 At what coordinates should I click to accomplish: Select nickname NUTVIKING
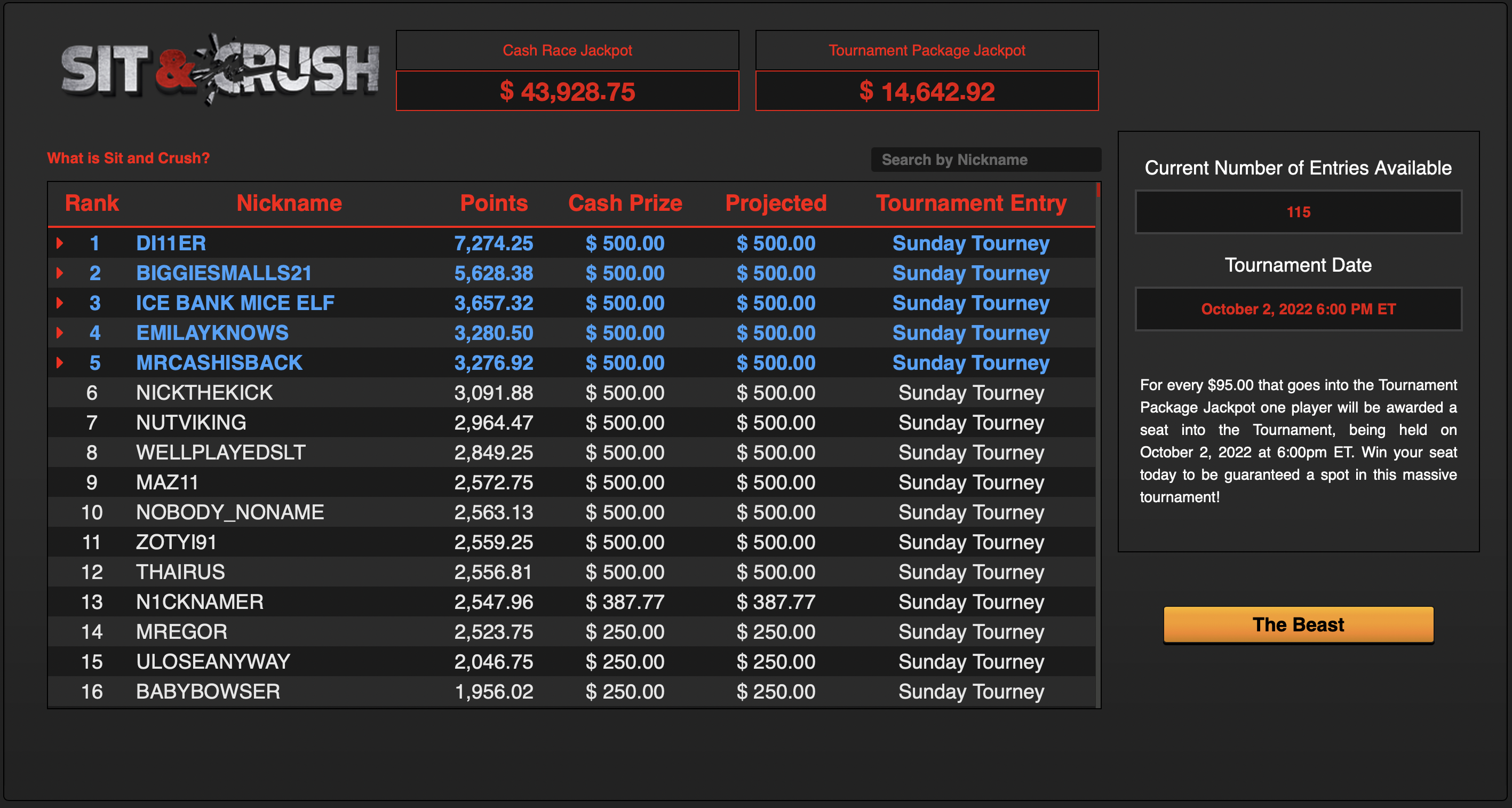click(x=191, y=423)
